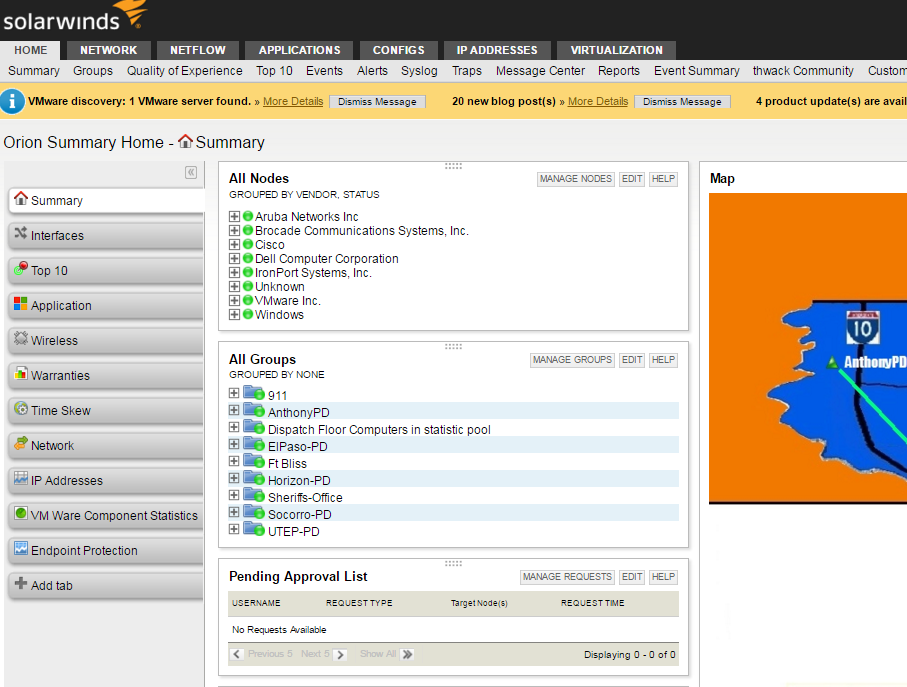Open More Details for VMware discovery

pos(293,101)
